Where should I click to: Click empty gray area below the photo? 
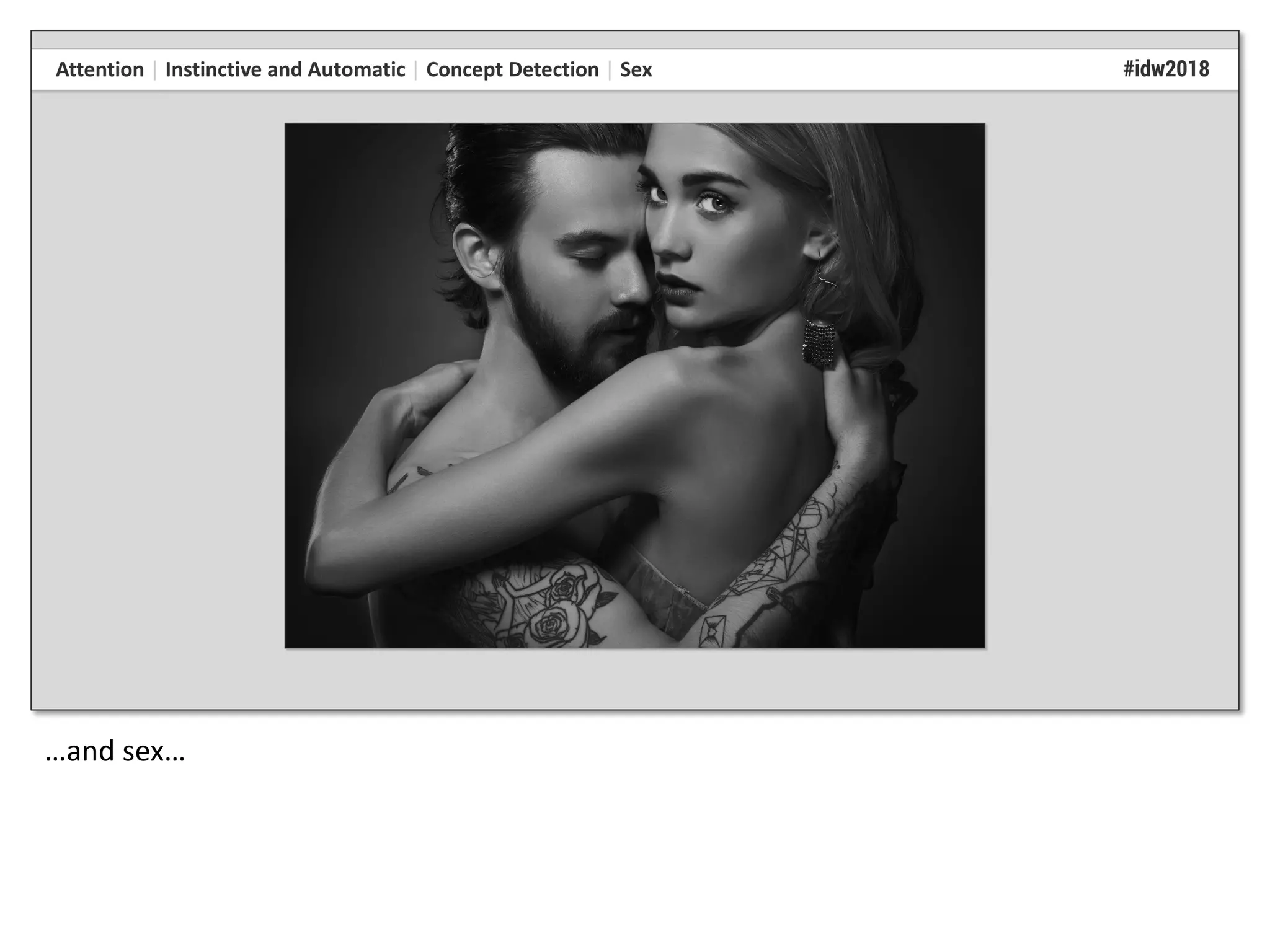click(x=634, y=679)
